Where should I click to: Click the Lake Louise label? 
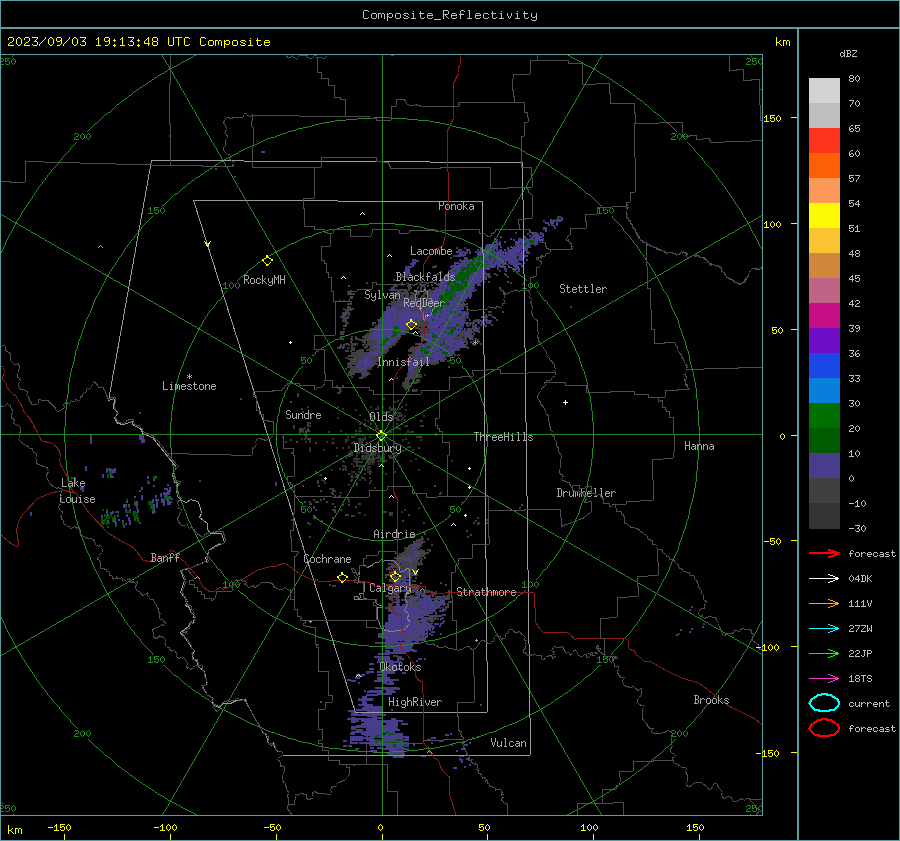[x=77, y=491]
